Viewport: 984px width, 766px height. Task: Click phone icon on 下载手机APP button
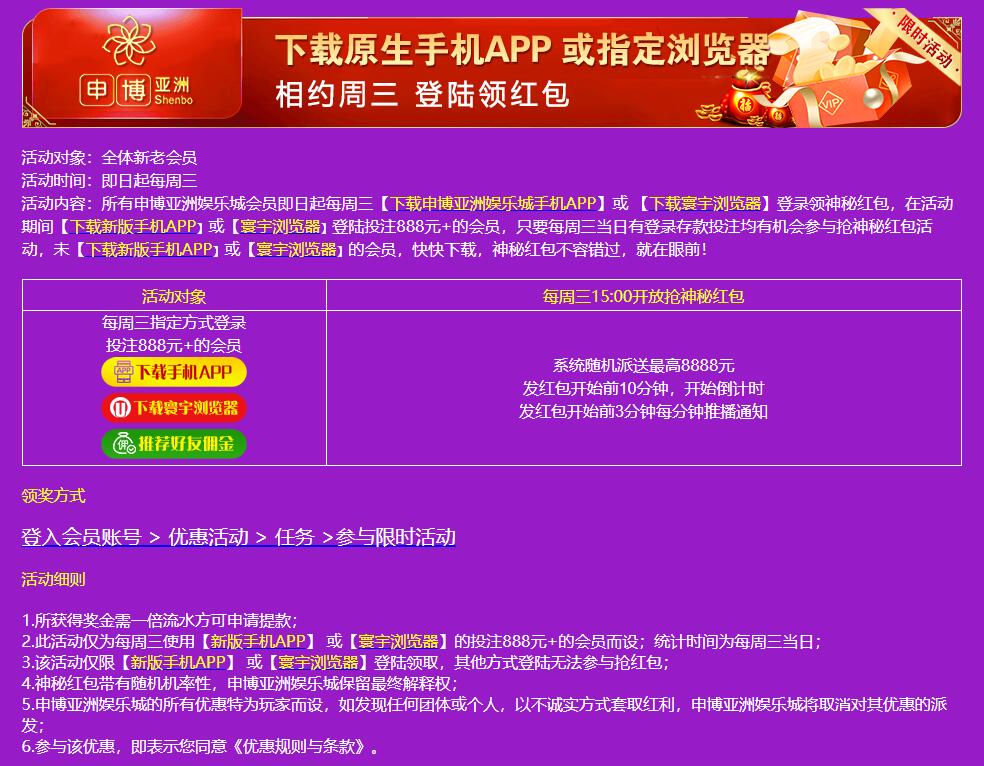click(x=124, y=372)
